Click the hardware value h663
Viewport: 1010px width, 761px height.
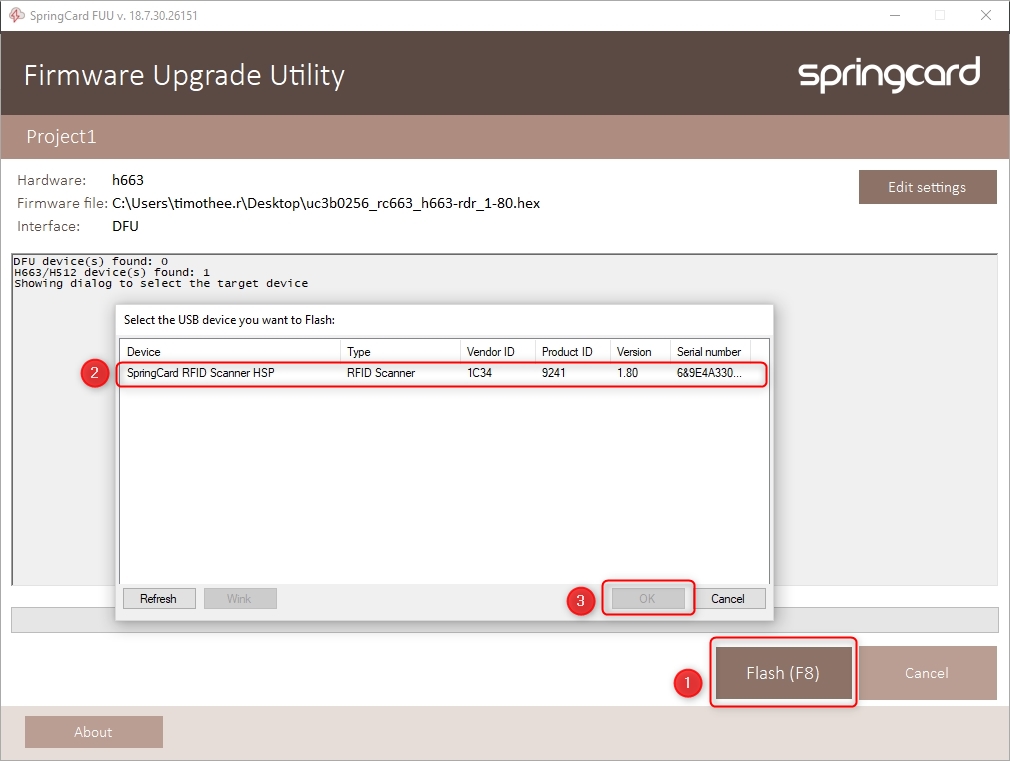[128, 180]
